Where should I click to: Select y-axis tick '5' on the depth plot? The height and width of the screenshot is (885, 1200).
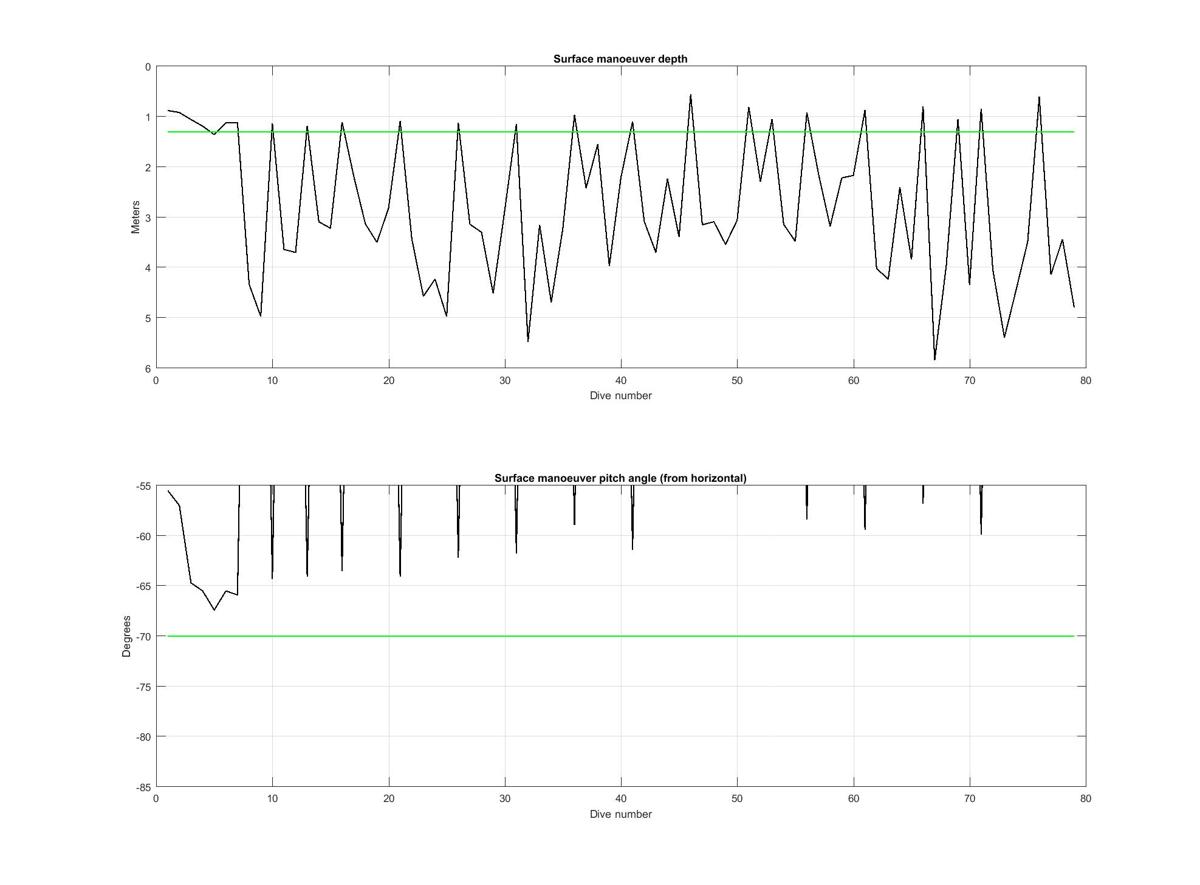[x=148, y=318]
